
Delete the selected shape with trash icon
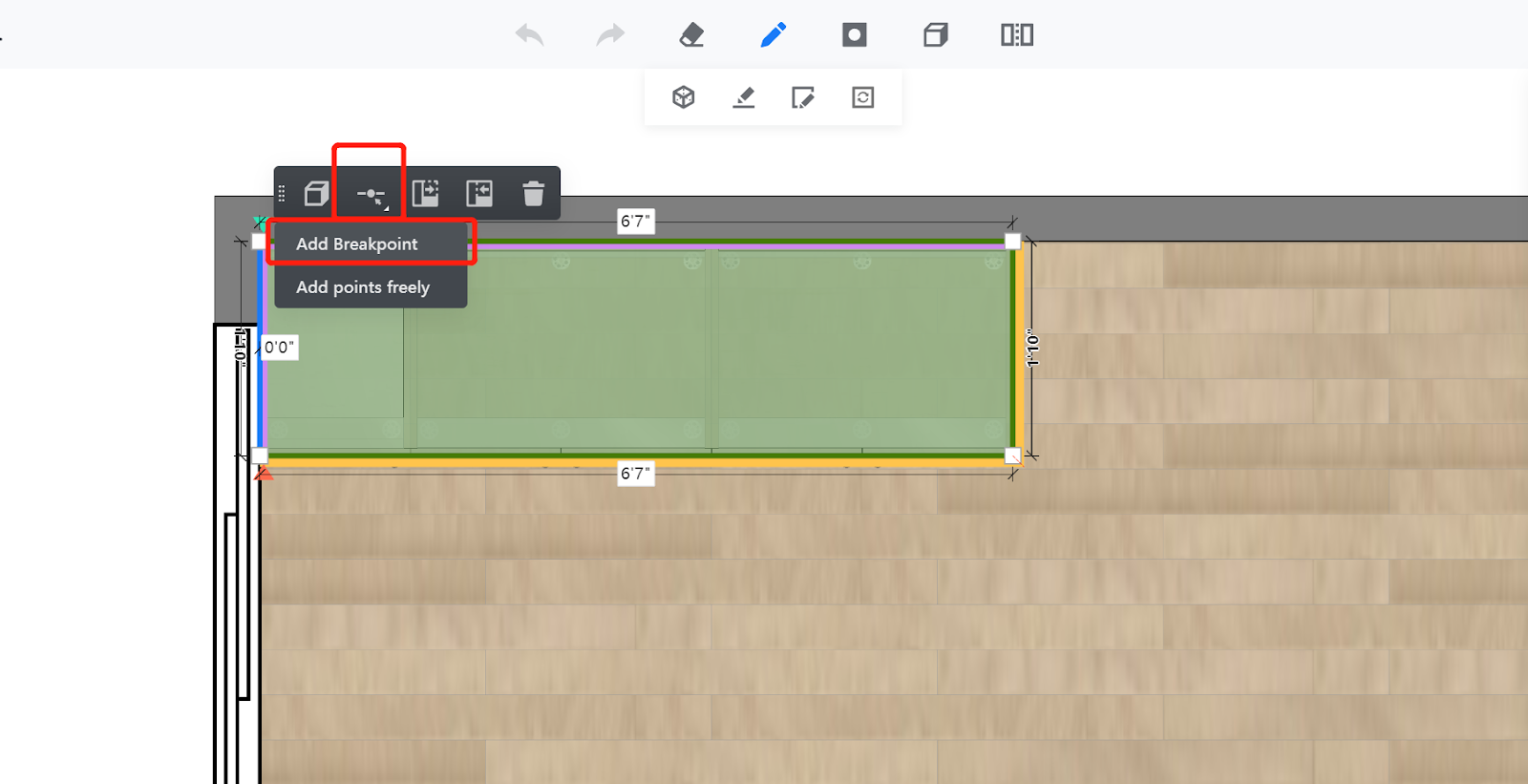point(534,194)
